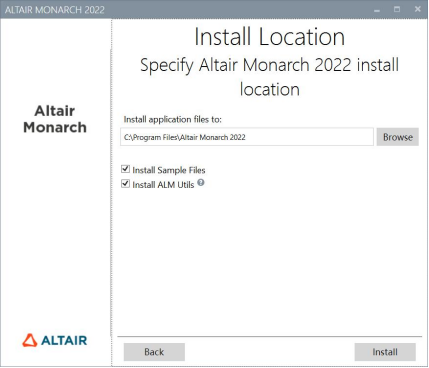Toggle the Install ALM Utils checkbox
Viewport: 429px width, 368px height.
(x=125, y=183)
